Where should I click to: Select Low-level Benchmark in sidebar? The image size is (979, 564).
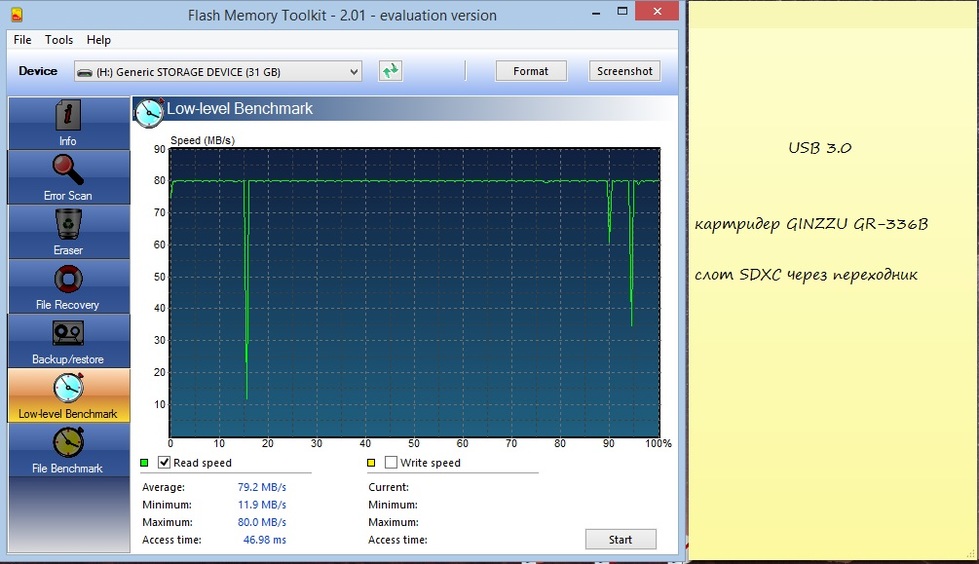(x=68, y=395)
